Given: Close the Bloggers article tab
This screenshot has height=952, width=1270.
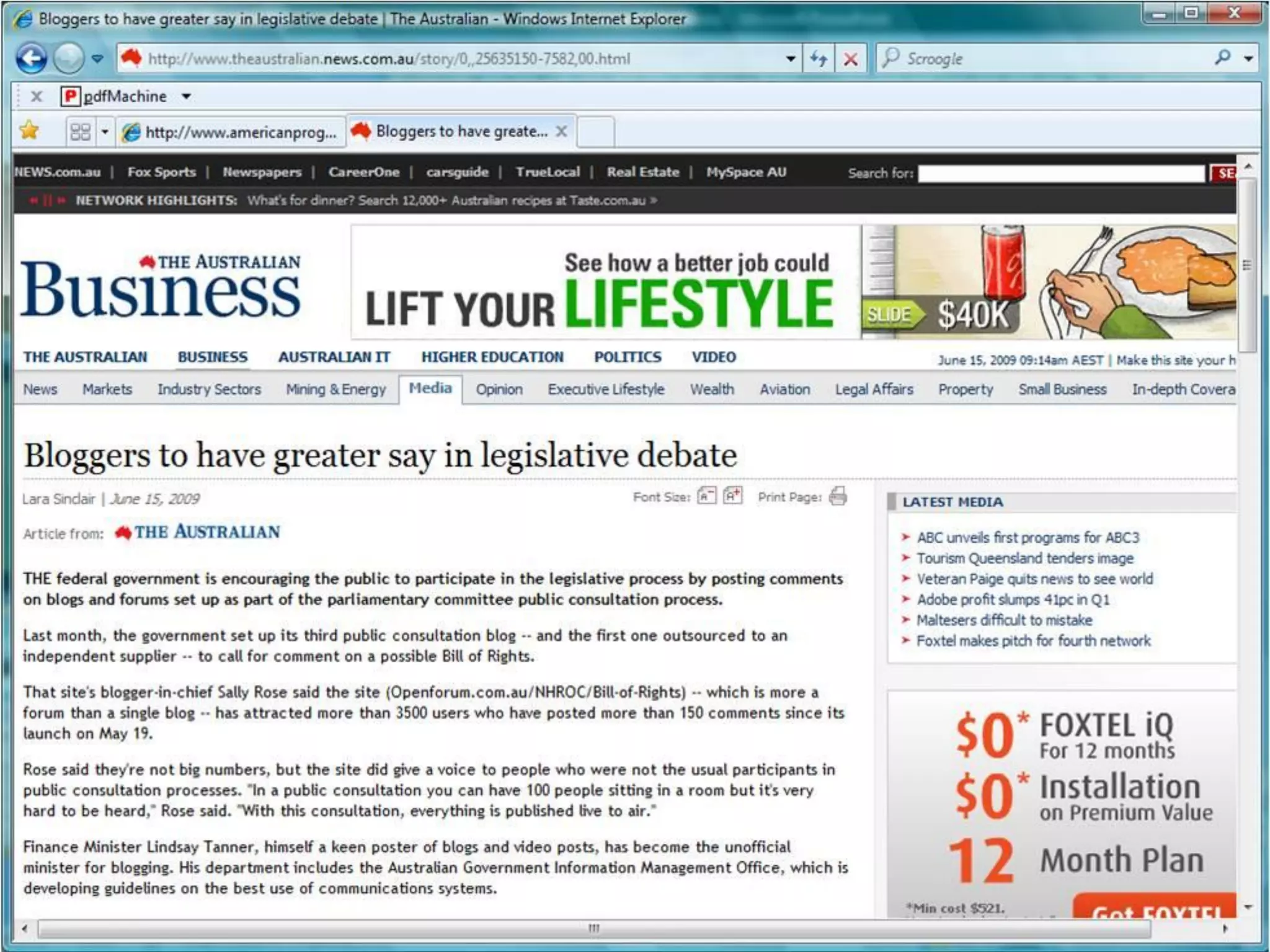Looking at the screenshot, I should click(561, 131).
